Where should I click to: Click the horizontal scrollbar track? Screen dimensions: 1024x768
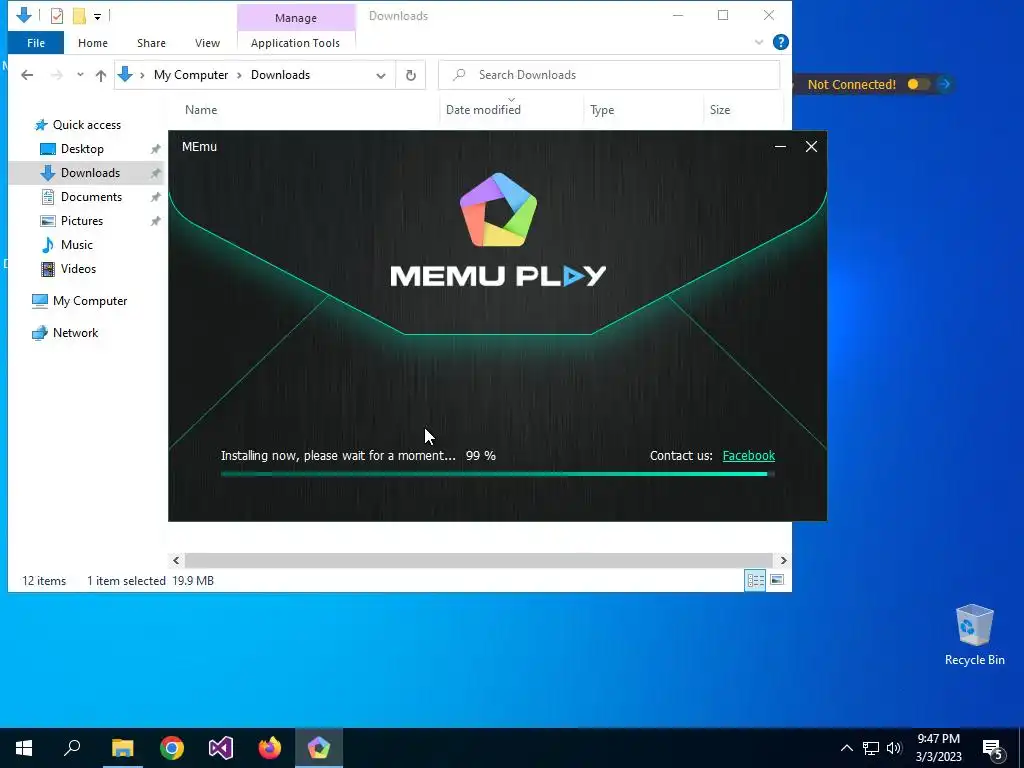tap(480, 560)
